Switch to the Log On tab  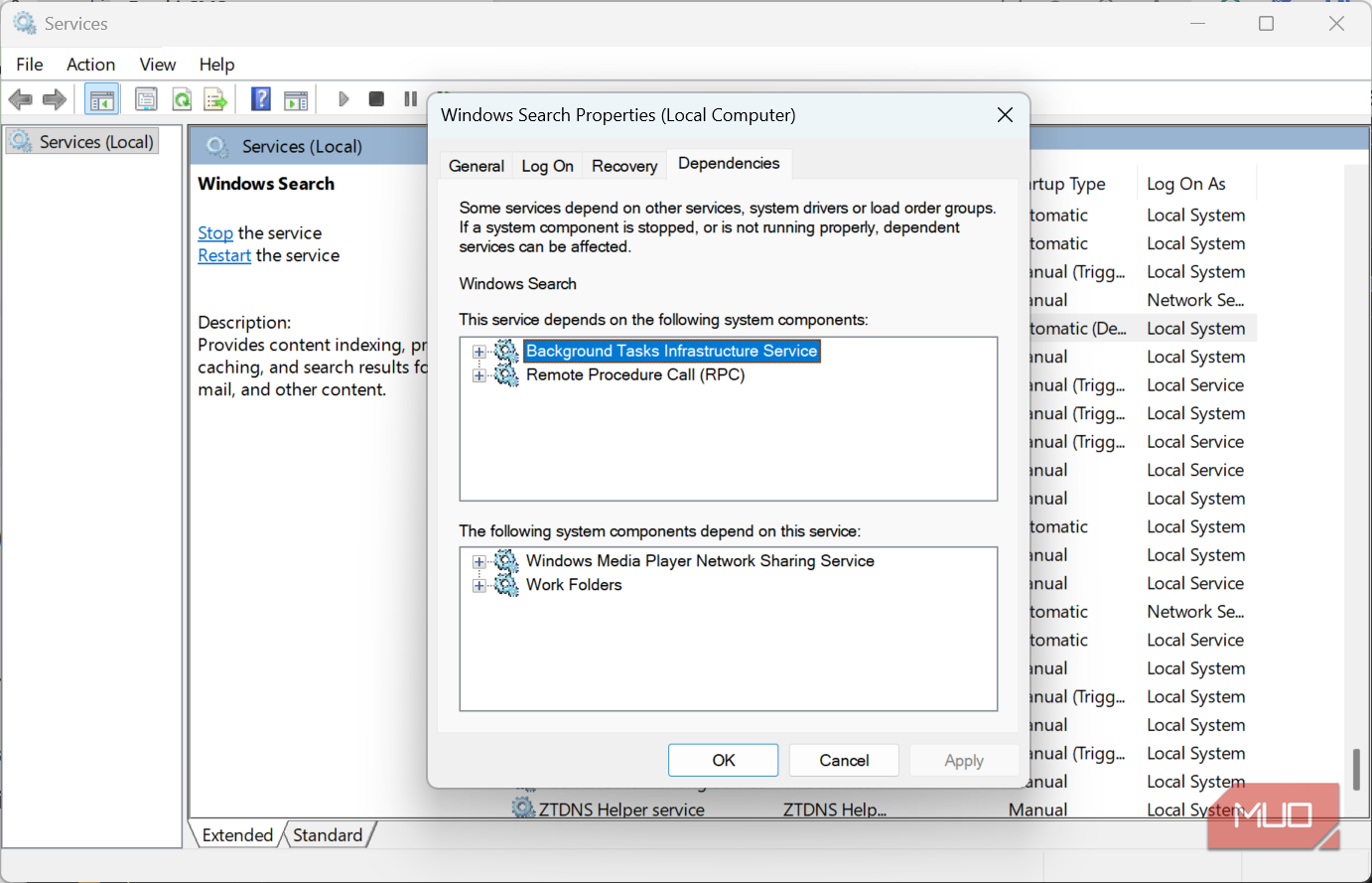[x=547, y=166]
